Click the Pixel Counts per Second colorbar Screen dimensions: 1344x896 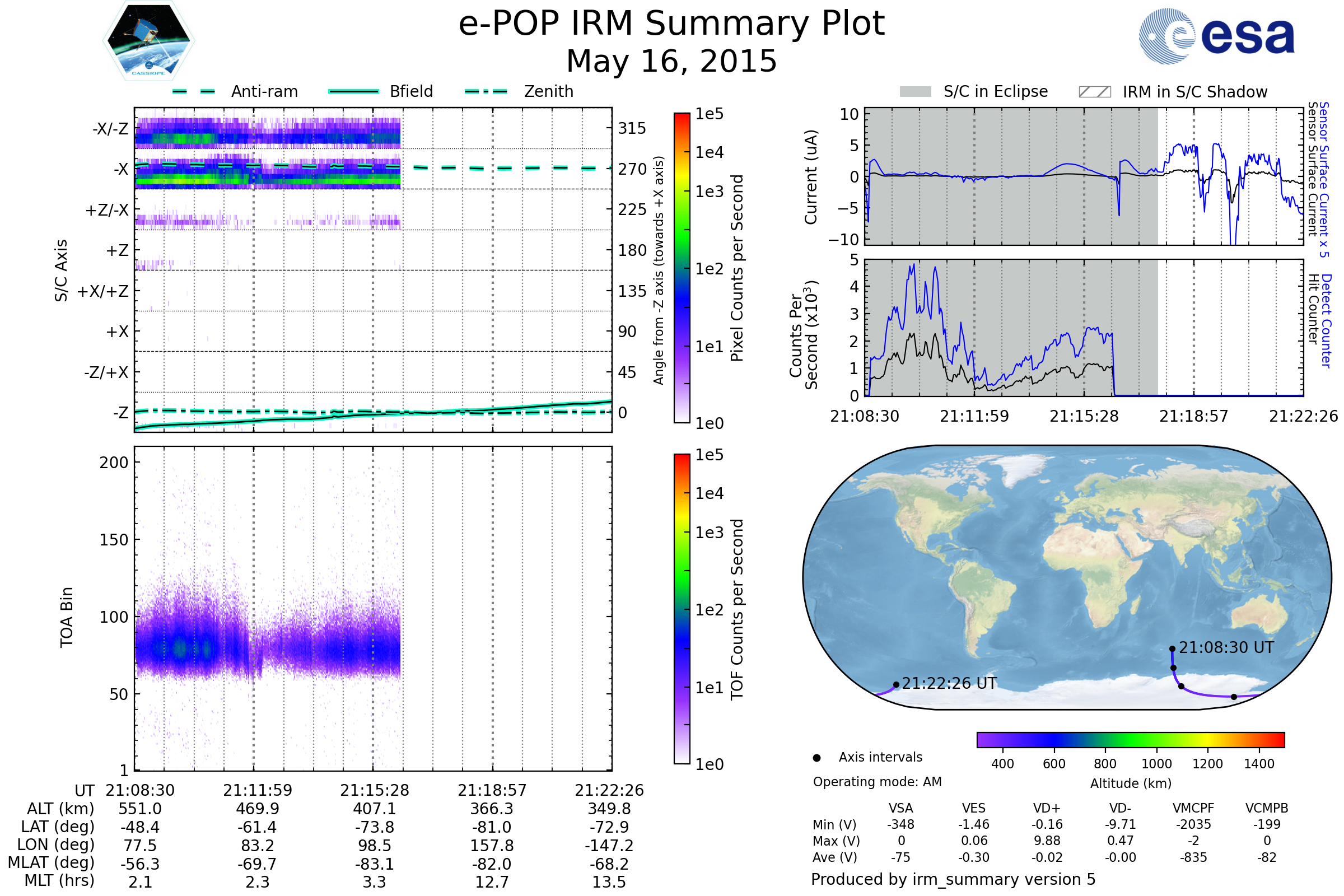click(682, 268)
